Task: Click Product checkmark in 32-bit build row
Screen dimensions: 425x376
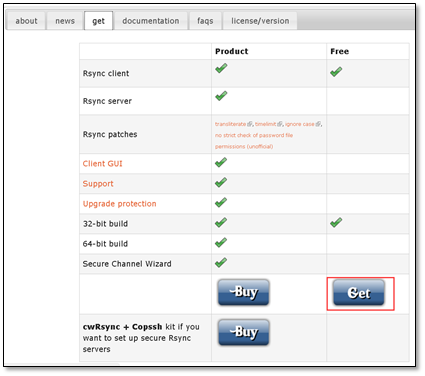Action: tap(221, 222)
